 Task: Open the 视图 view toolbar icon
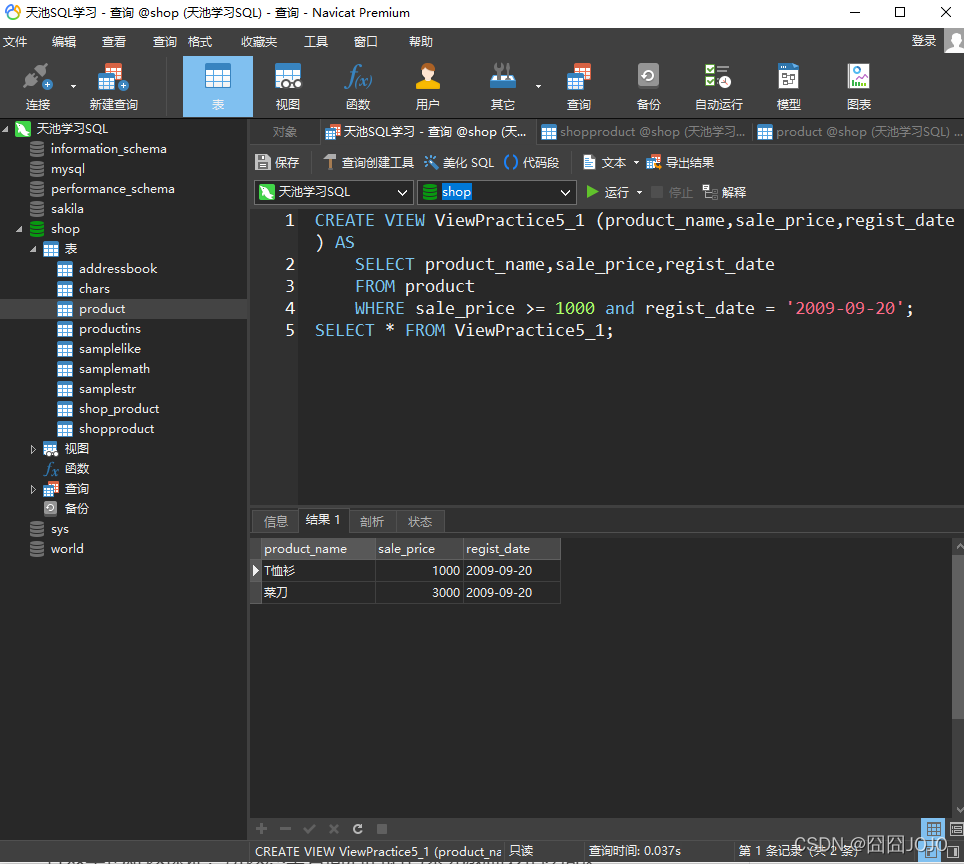point(288,86)
